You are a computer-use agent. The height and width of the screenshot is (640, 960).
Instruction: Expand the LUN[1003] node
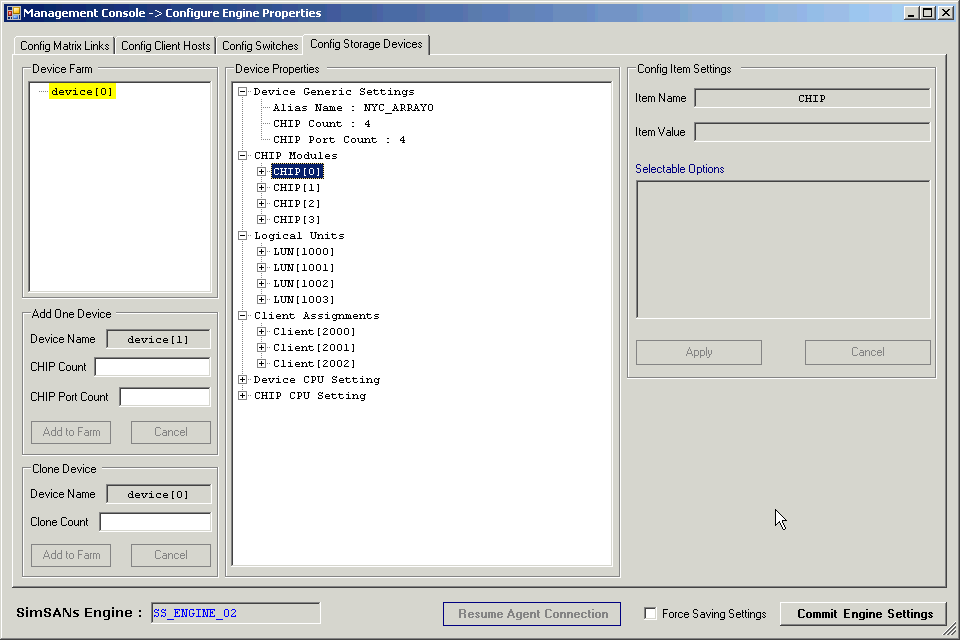point(261,299)
